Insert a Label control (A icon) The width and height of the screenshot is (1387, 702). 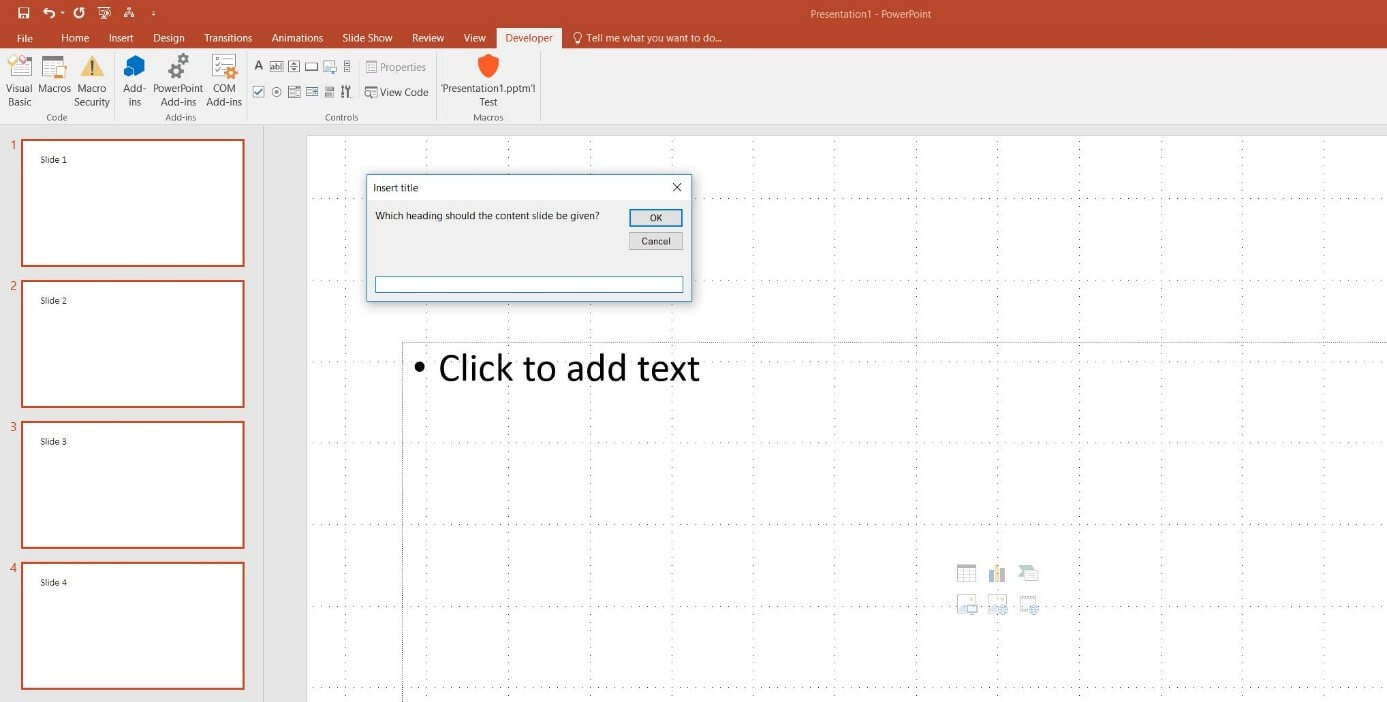tap(258, 66)
